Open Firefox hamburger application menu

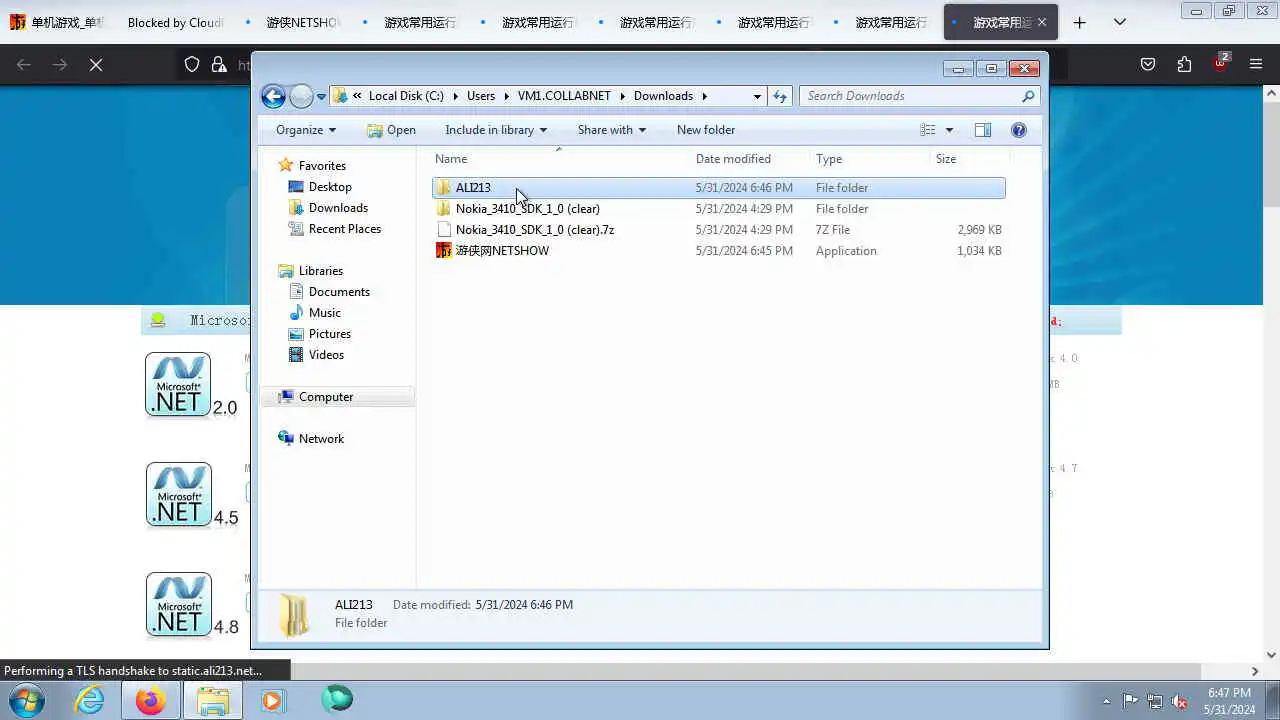[x=1257, y=64]
